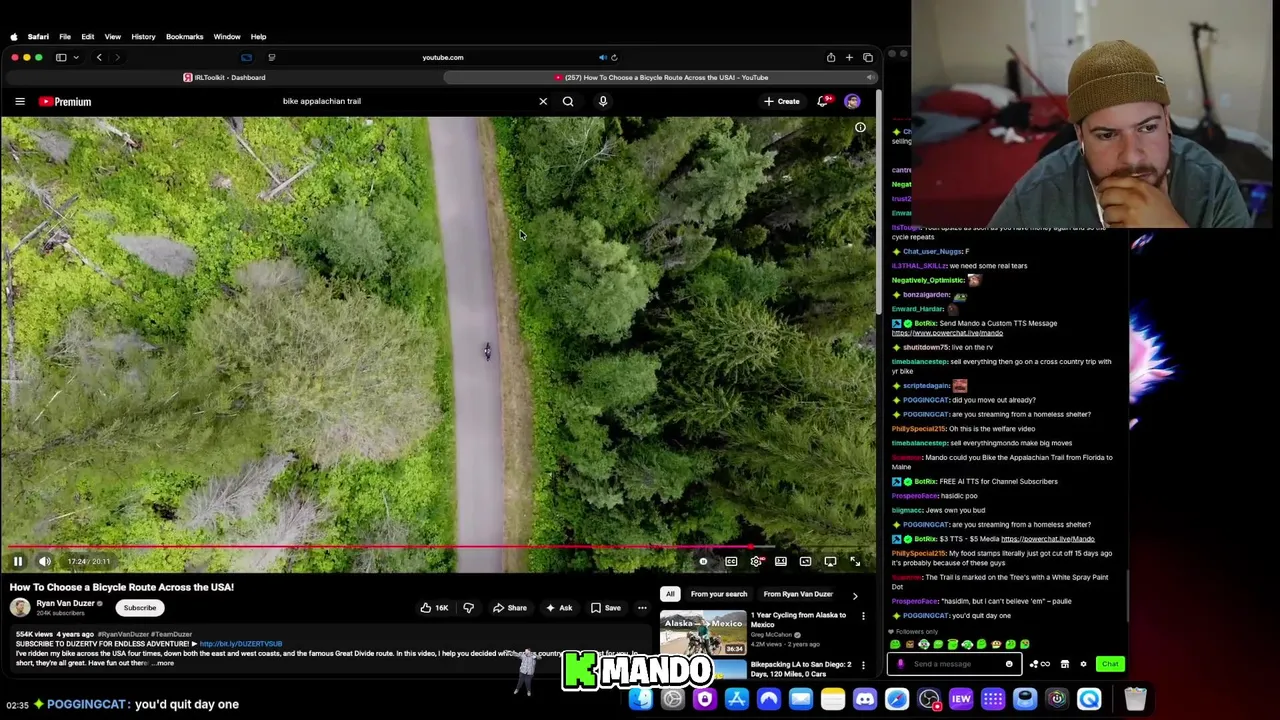Toggle autoplay switch in player
The height and width of the screenshot is (720, 1280).
point(703,561)
